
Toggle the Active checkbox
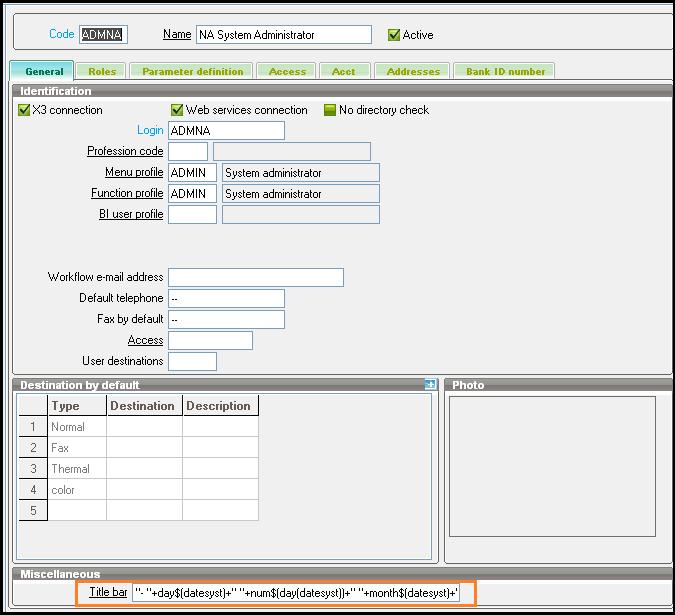pyautogui.click(x=393, y=35)
